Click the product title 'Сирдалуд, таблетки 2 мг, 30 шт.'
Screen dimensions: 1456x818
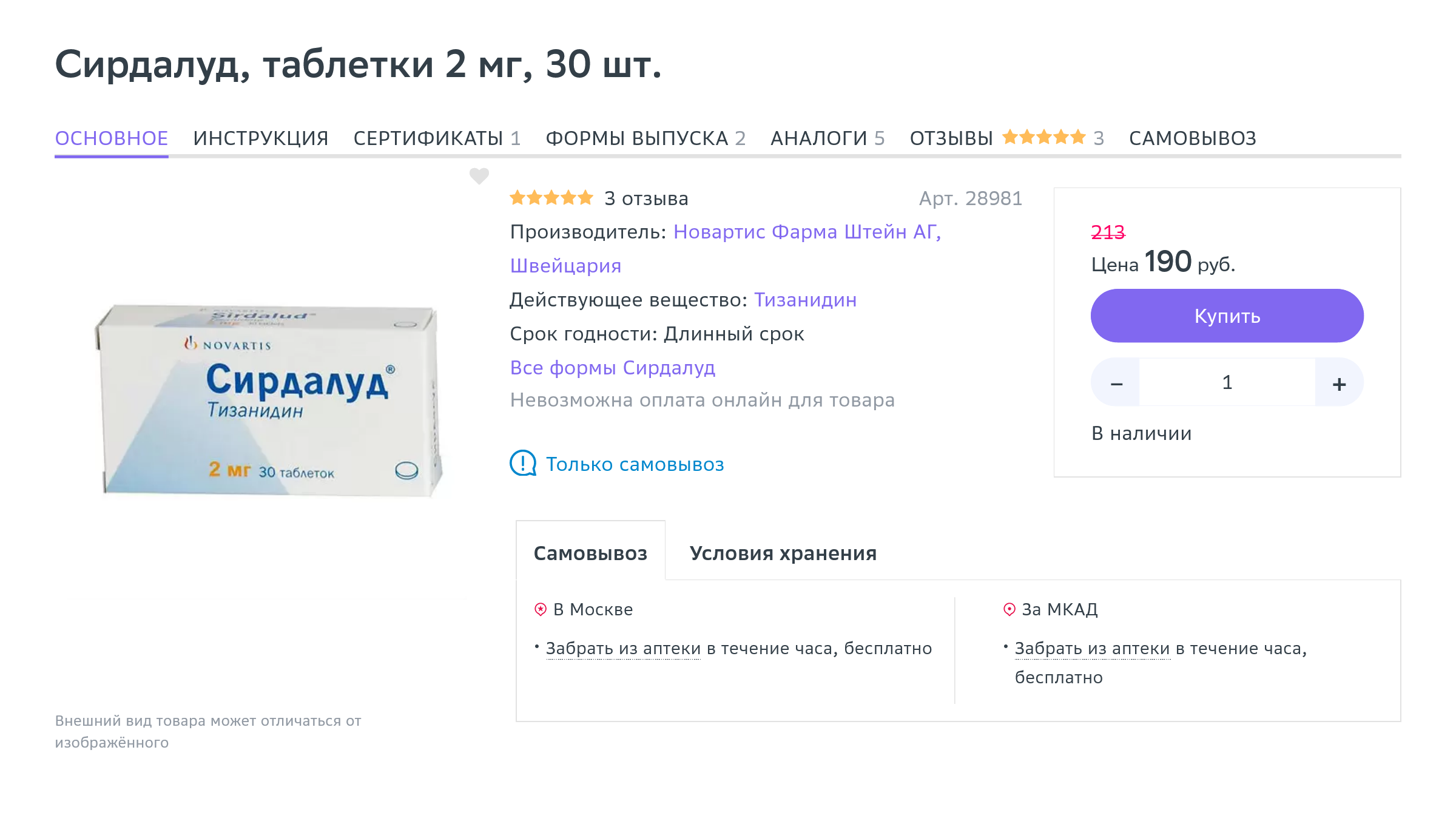(358, 64)
